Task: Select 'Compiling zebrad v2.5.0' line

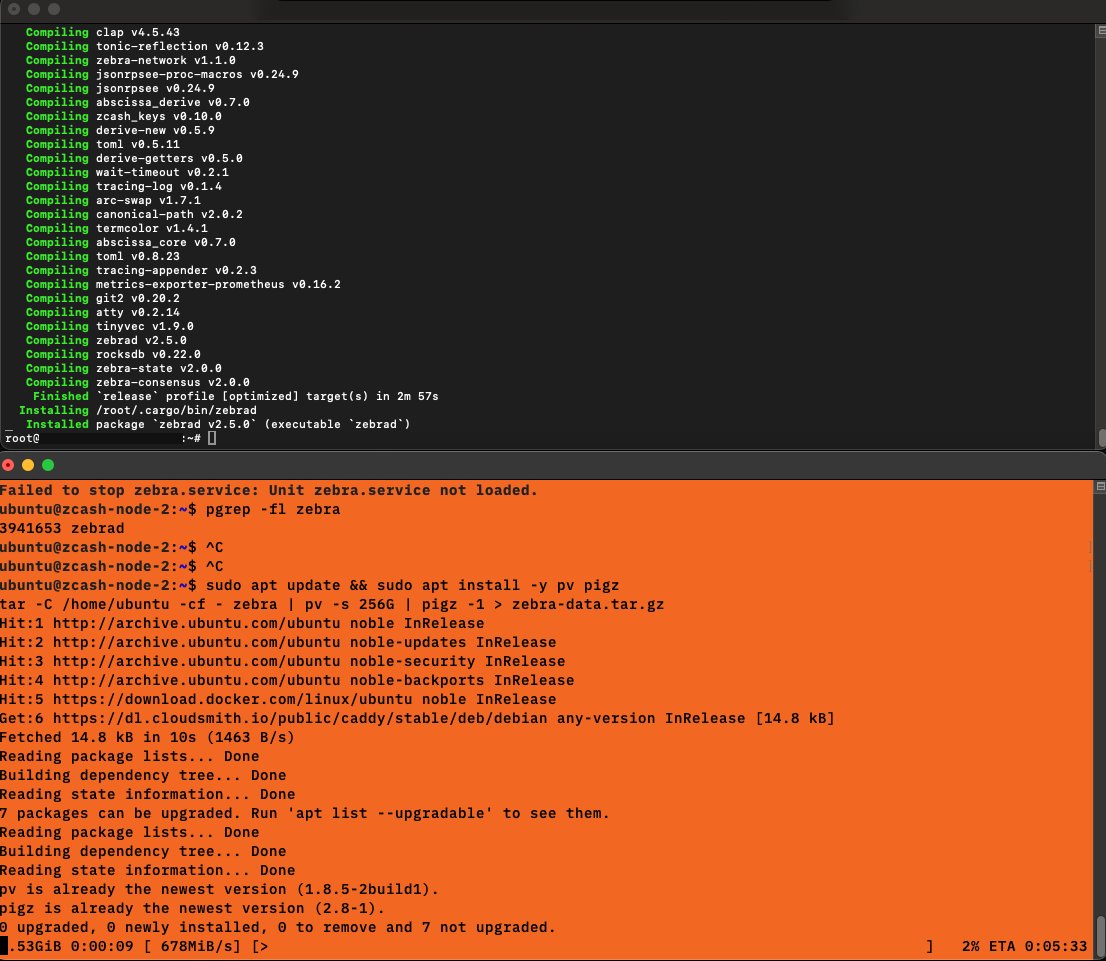Action: pos(107,341)
